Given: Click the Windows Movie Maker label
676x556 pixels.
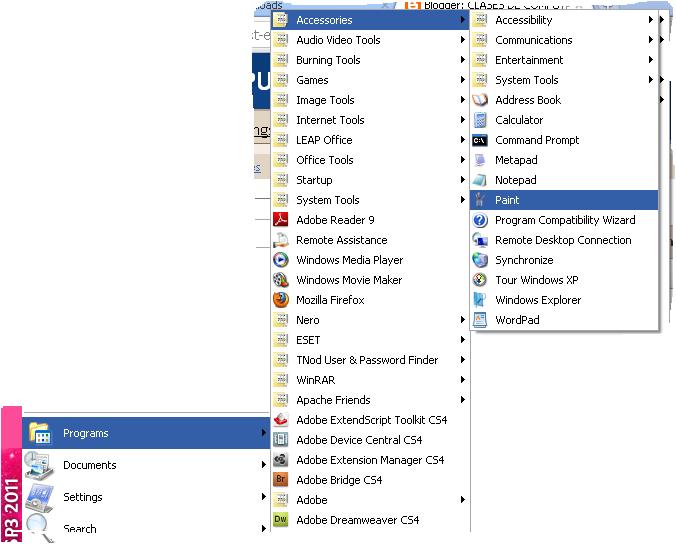Looking at the screenshot, I should point(349,280).
